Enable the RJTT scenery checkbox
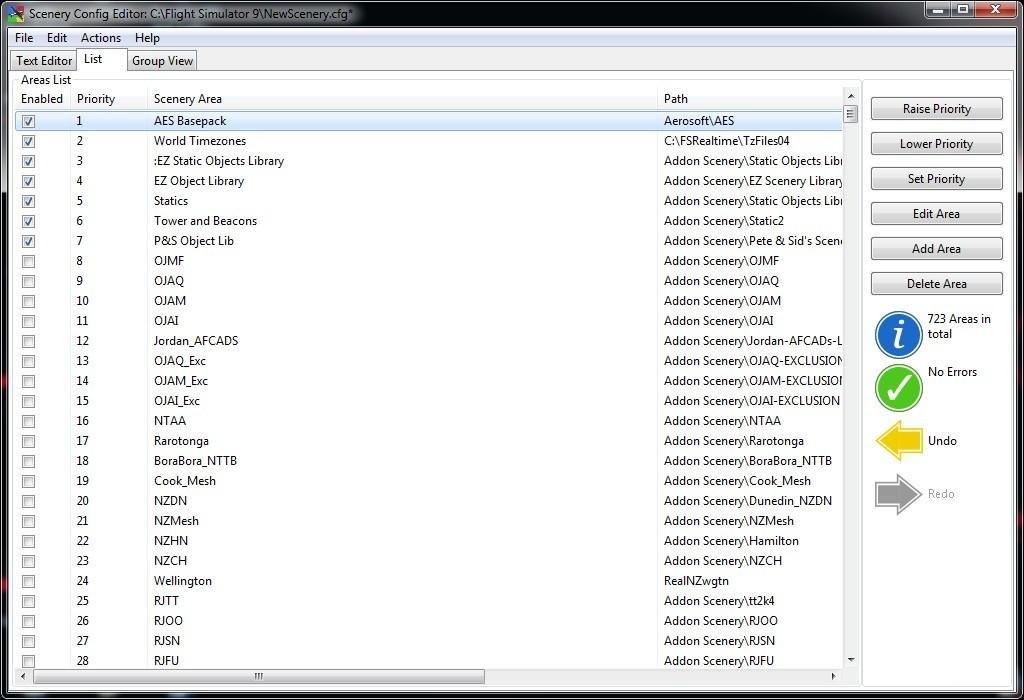The image size is (1024, 700). coord(28,601)
